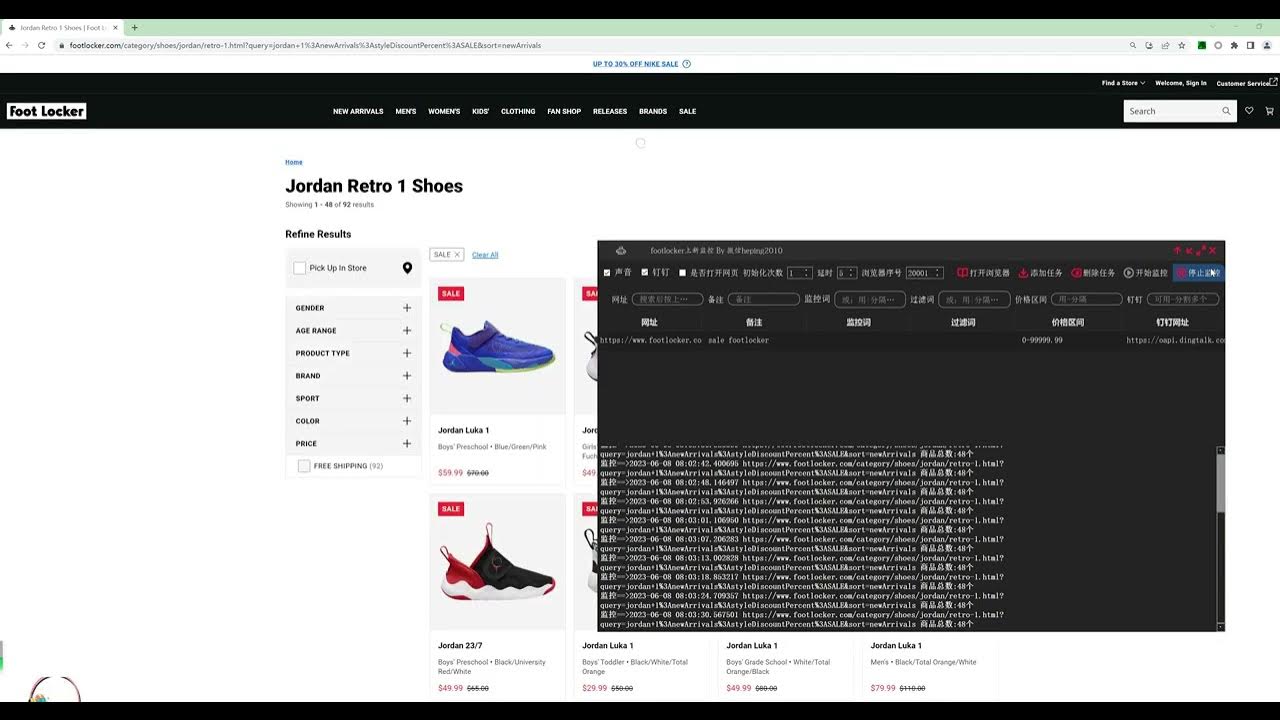1280x720 pixels.
Task: Open the SALE menu item
Action: (x=688, y=111)
